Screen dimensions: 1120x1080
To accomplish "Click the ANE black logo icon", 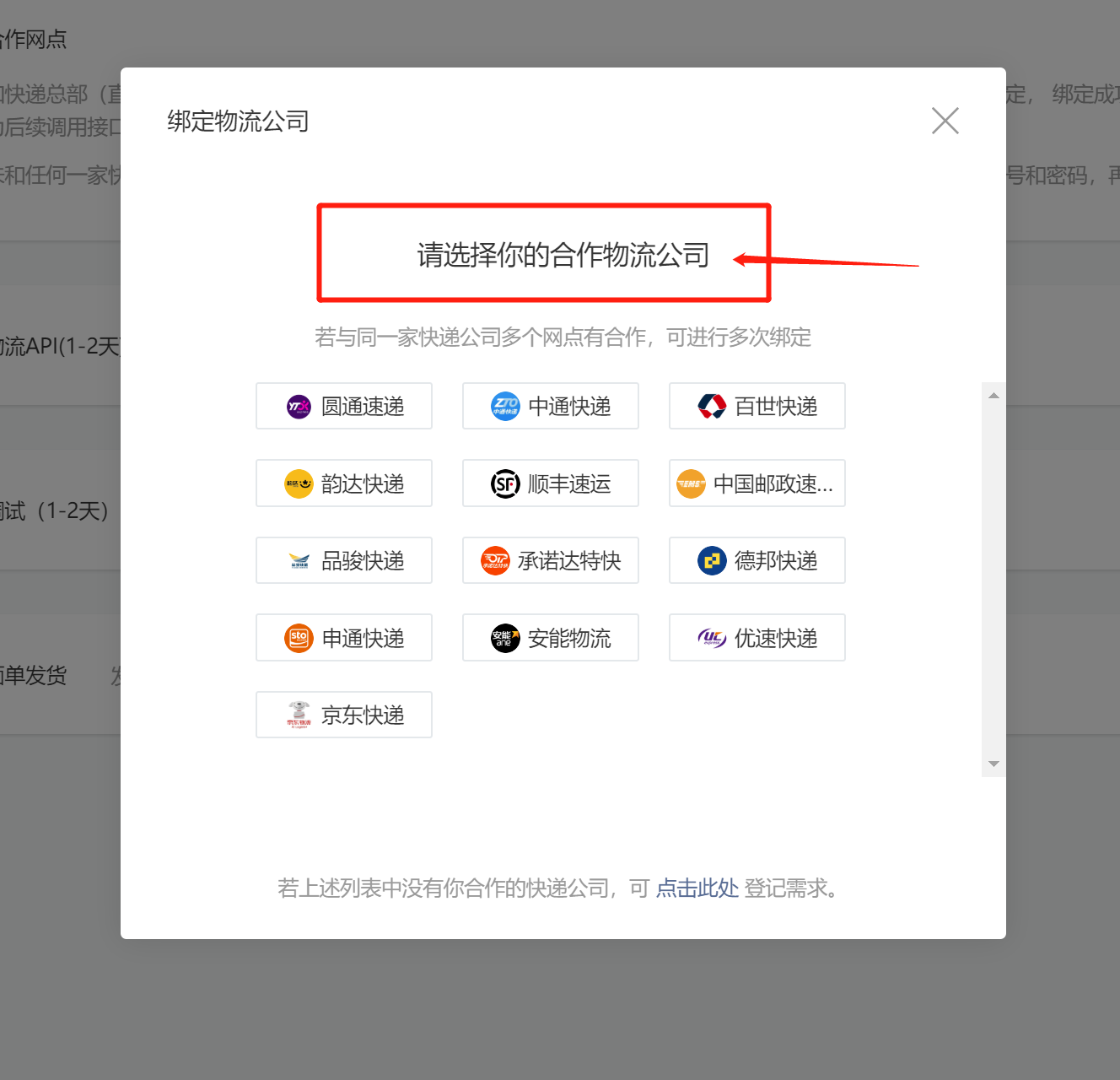I will (x=505, y=639).
